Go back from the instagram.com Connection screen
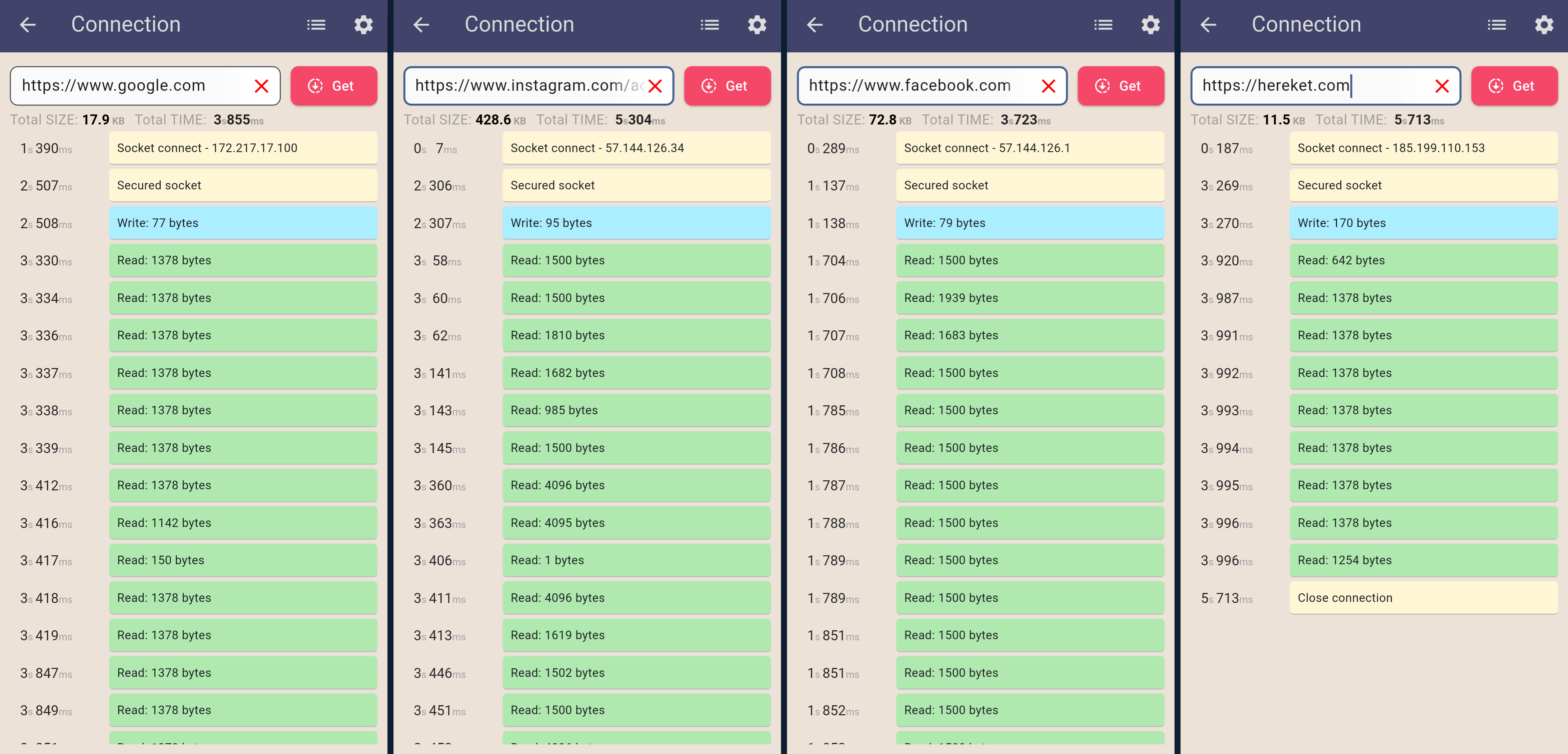1568x754 pixels. coord(421,25)
